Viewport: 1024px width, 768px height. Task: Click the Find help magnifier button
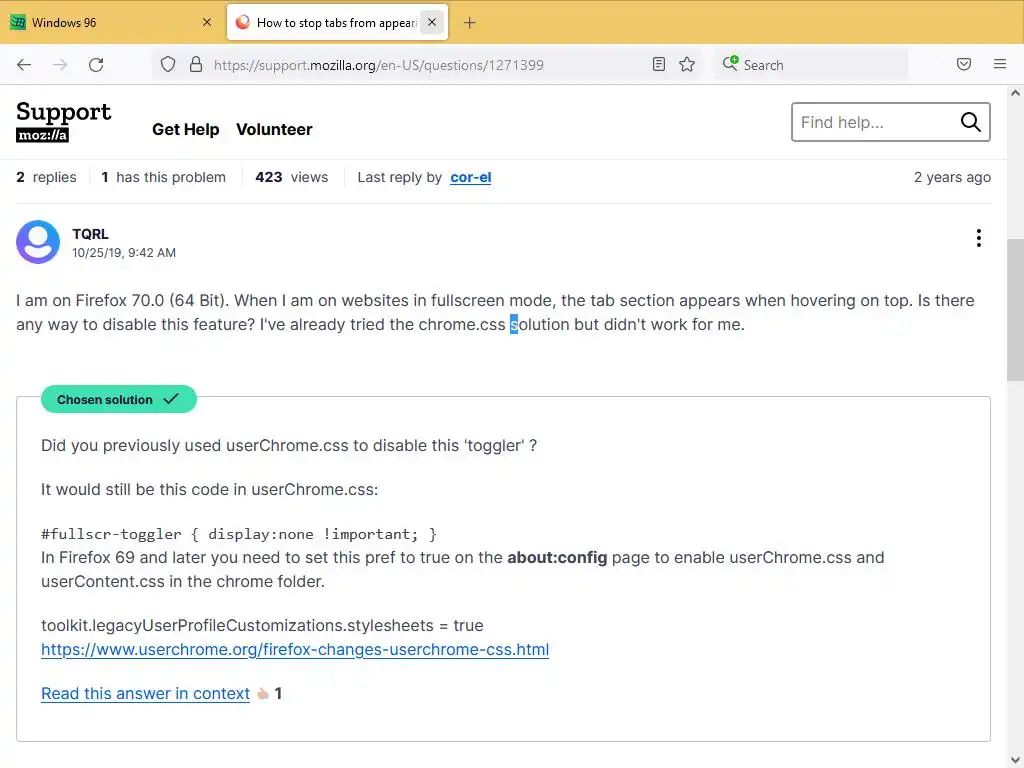pos(970,122)
